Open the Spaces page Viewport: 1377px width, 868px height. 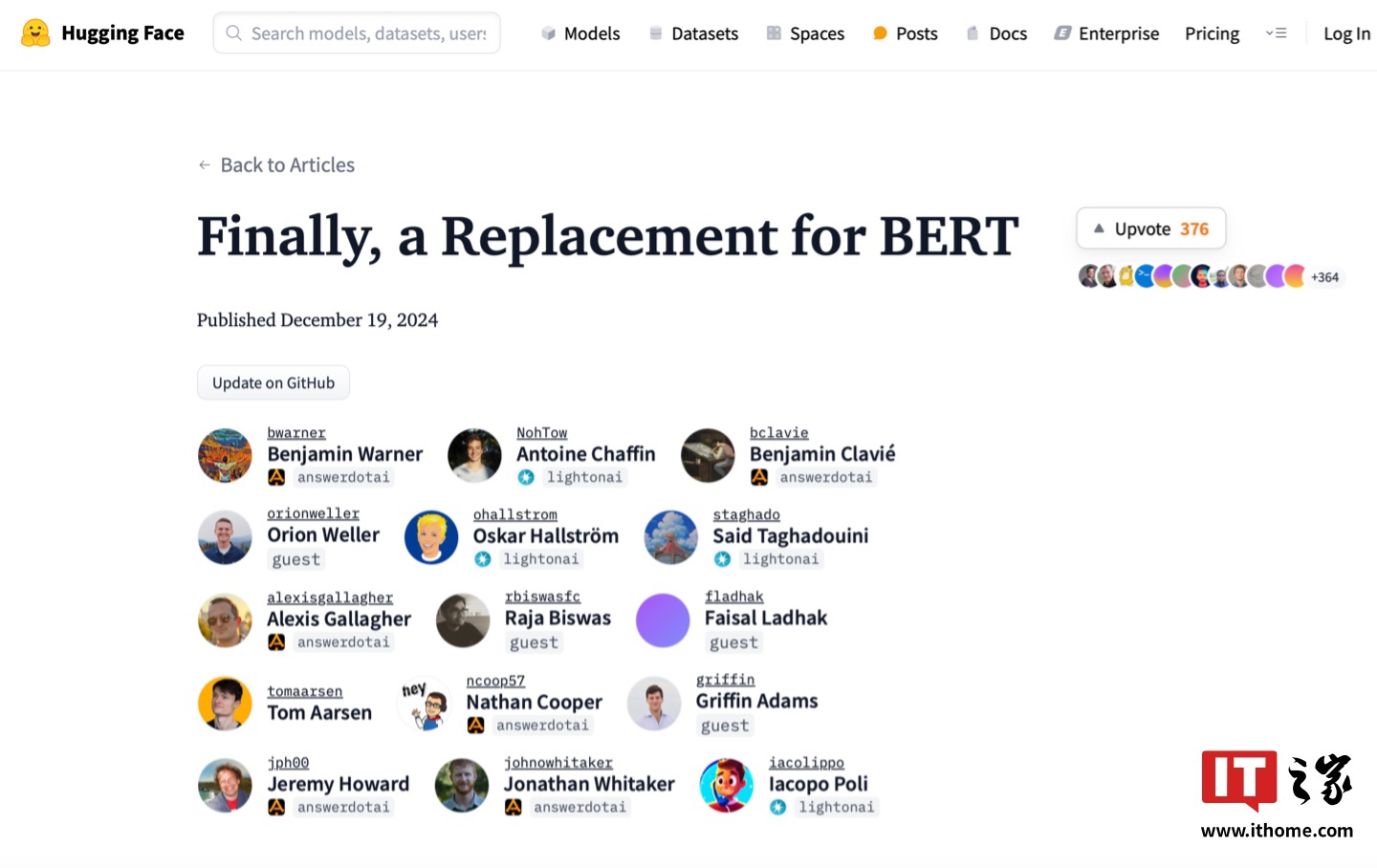805,33
